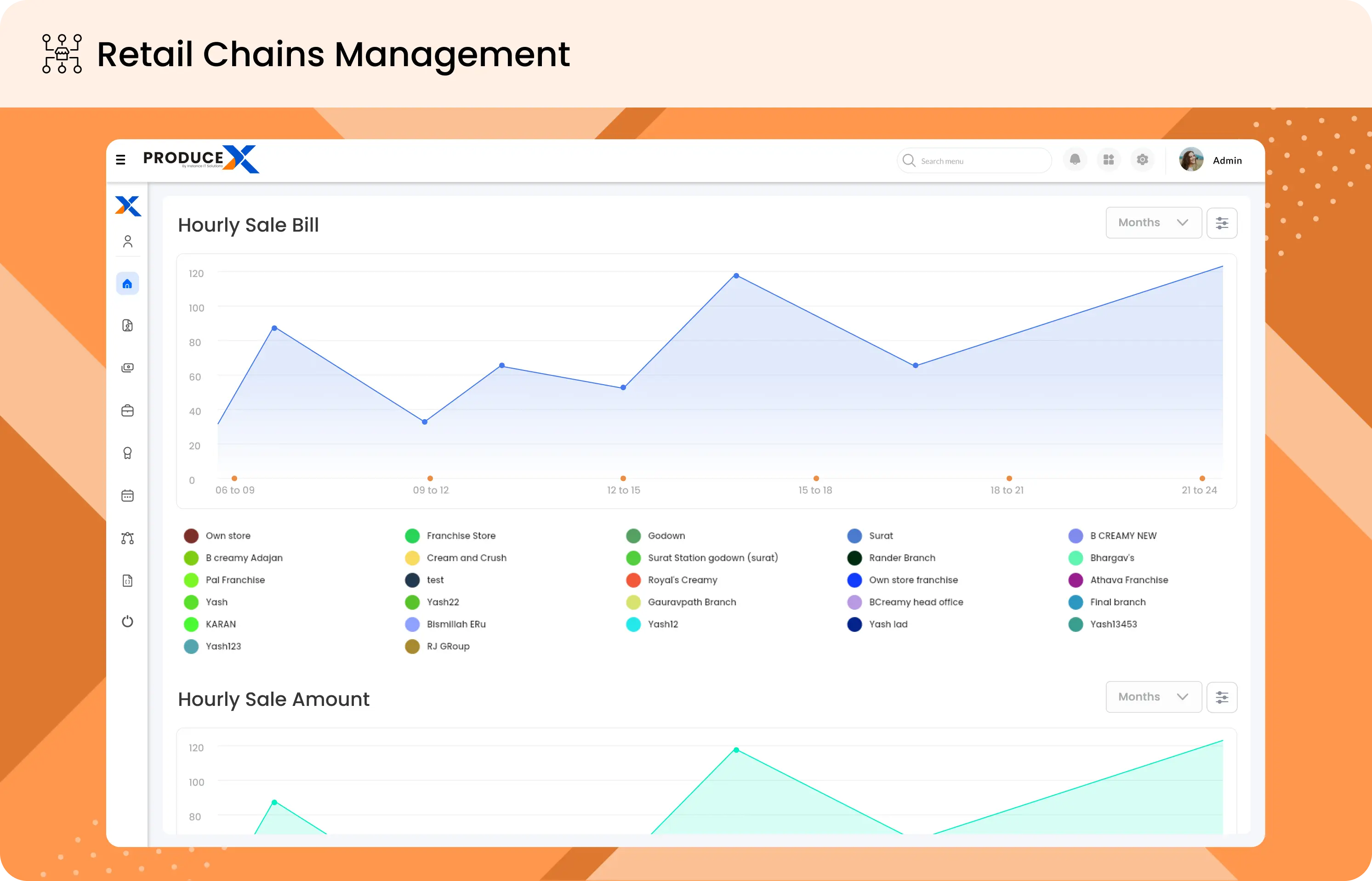Click the Admin profile avatar

click(x=1191, y=159)
